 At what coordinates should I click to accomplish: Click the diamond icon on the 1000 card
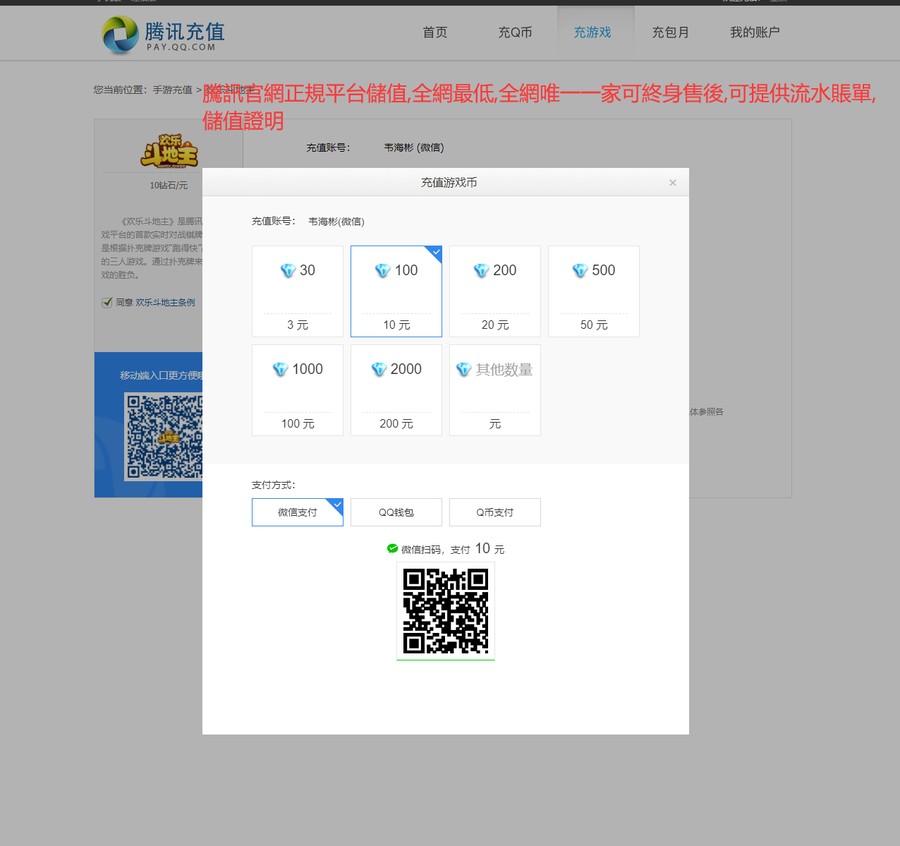280,369
